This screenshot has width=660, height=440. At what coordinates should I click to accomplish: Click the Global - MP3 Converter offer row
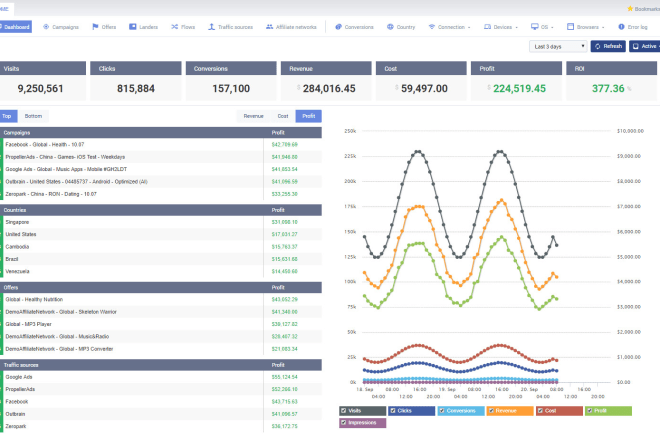(x=161, y=349)
